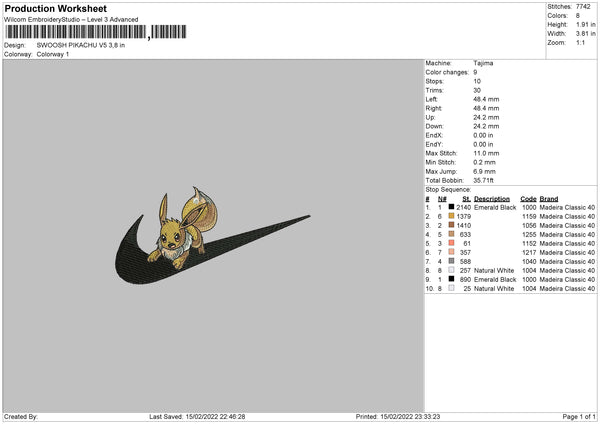Image resolution: width=600 pixels, height=424 pixels.
Task: Click Max Jump value "6.9 mm"
Action: point(484,171)
